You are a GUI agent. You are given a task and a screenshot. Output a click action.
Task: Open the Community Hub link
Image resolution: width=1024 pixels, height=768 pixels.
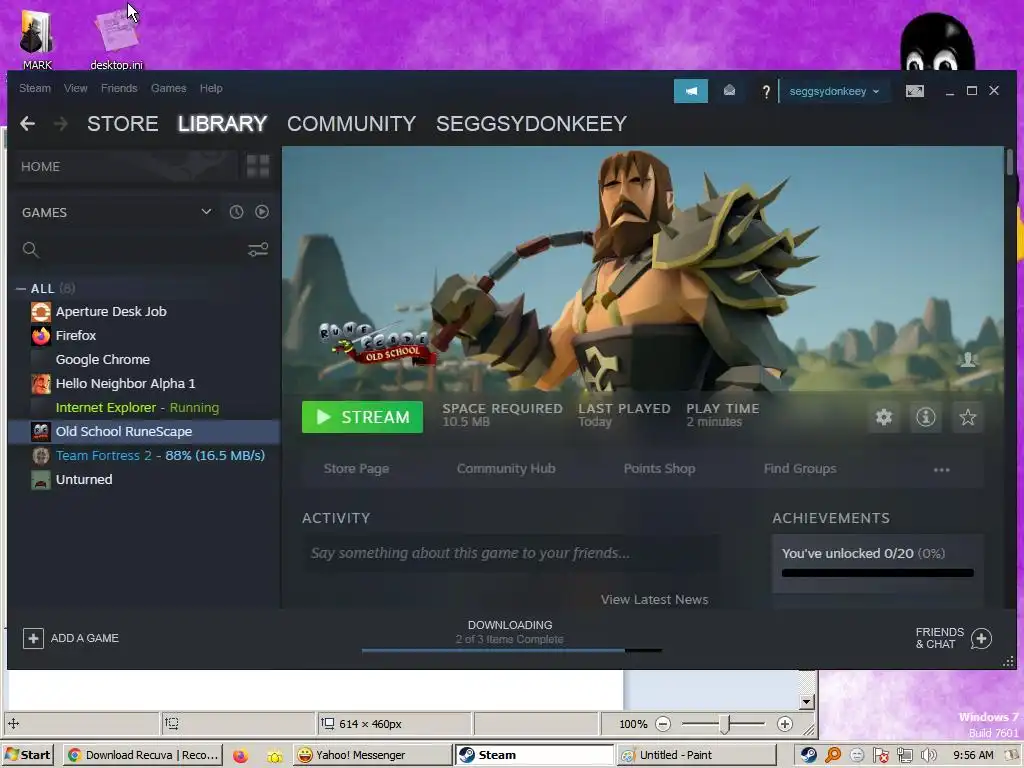506,468
